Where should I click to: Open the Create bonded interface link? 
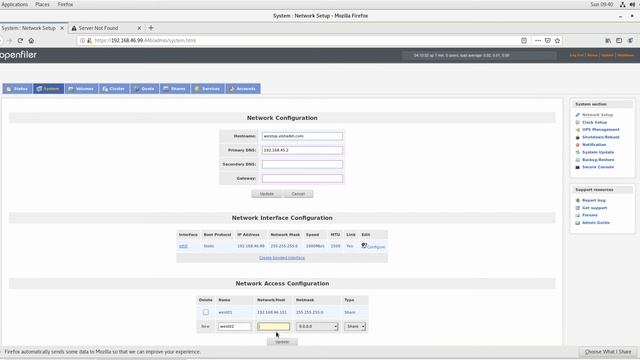tap(282, 258)
